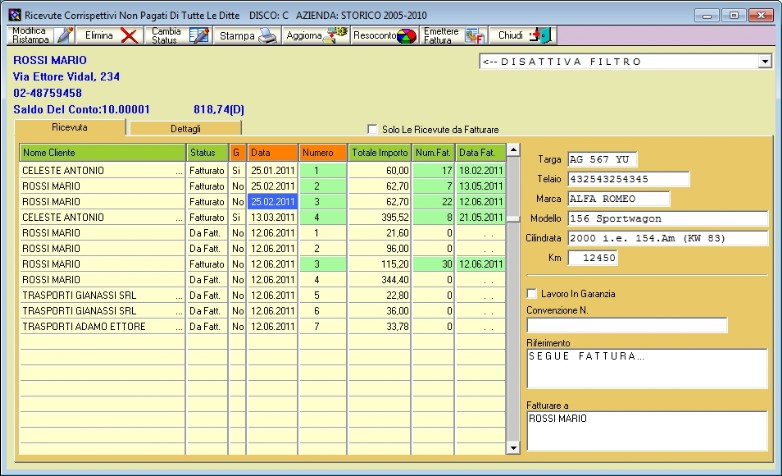Screen dimensions: 782x476
Task: Click the Resoconto button label
Action: pos(375,35)
